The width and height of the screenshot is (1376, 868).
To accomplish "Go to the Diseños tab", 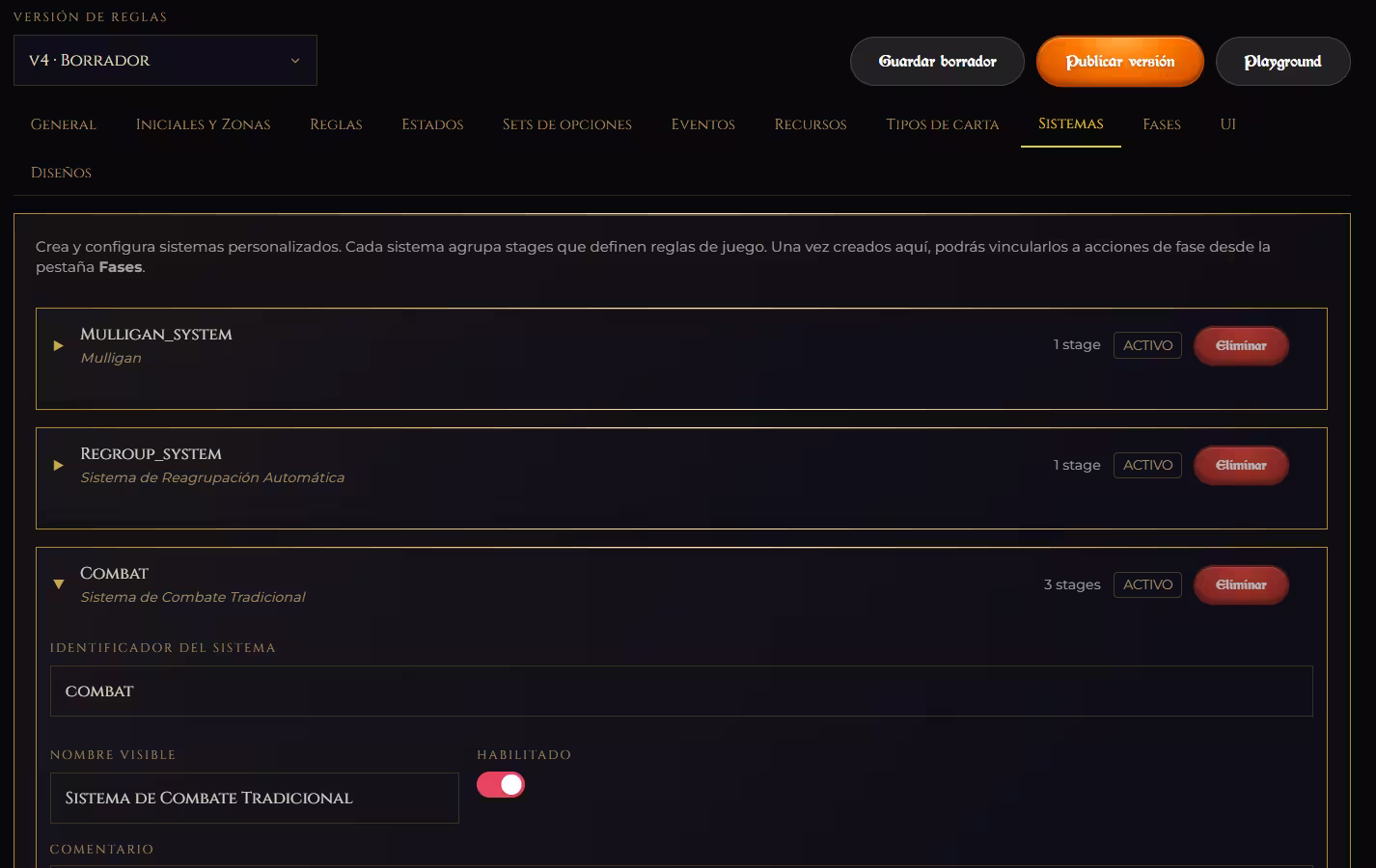I will pyautogui.click(x=61, y=173).
